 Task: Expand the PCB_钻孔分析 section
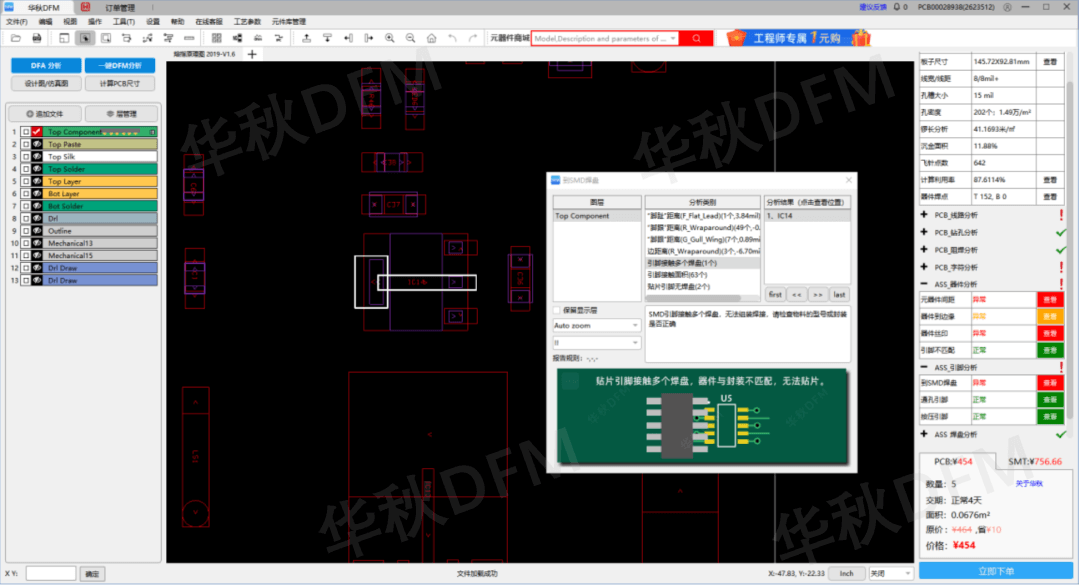[924, 232]
